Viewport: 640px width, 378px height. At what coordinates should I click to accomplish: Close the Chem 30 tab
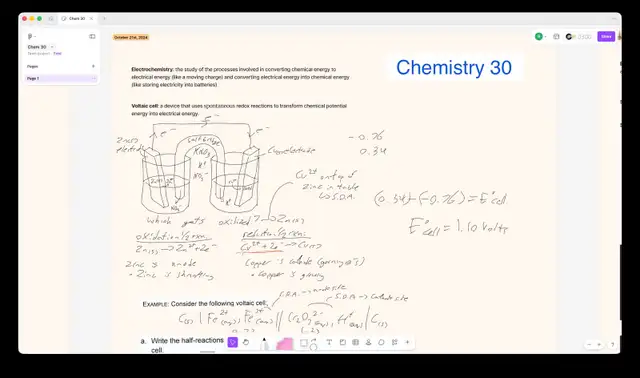click(x=91, y=18)
